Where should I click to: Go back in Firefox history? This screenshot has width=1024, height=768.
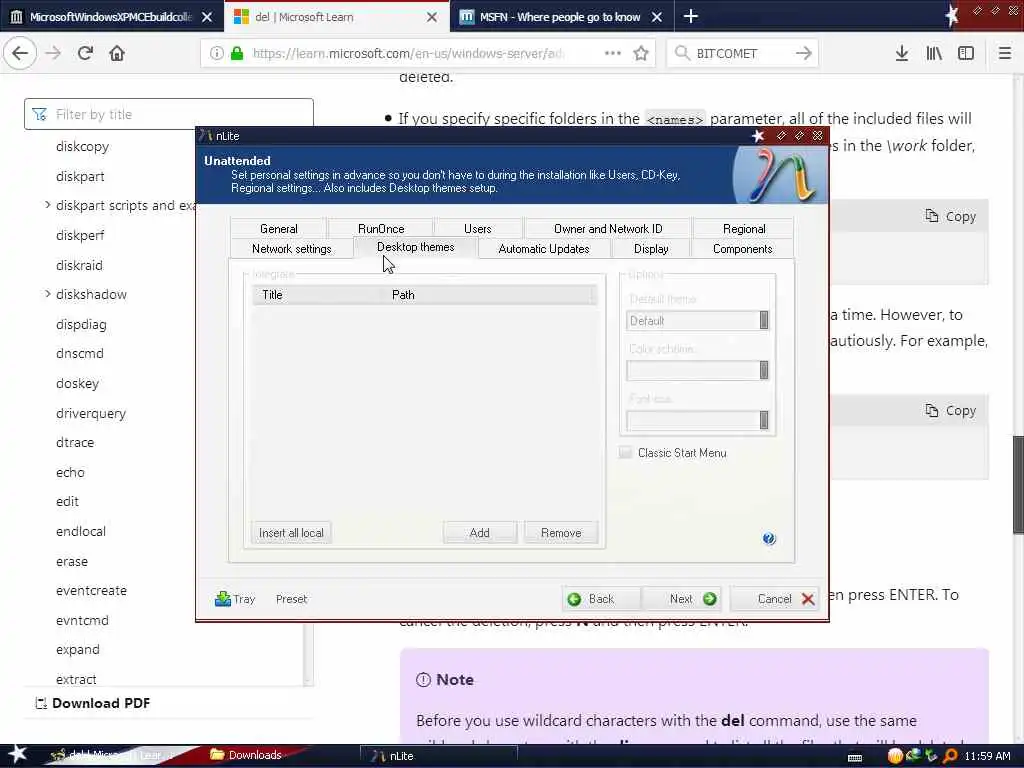tap(20, 53)
